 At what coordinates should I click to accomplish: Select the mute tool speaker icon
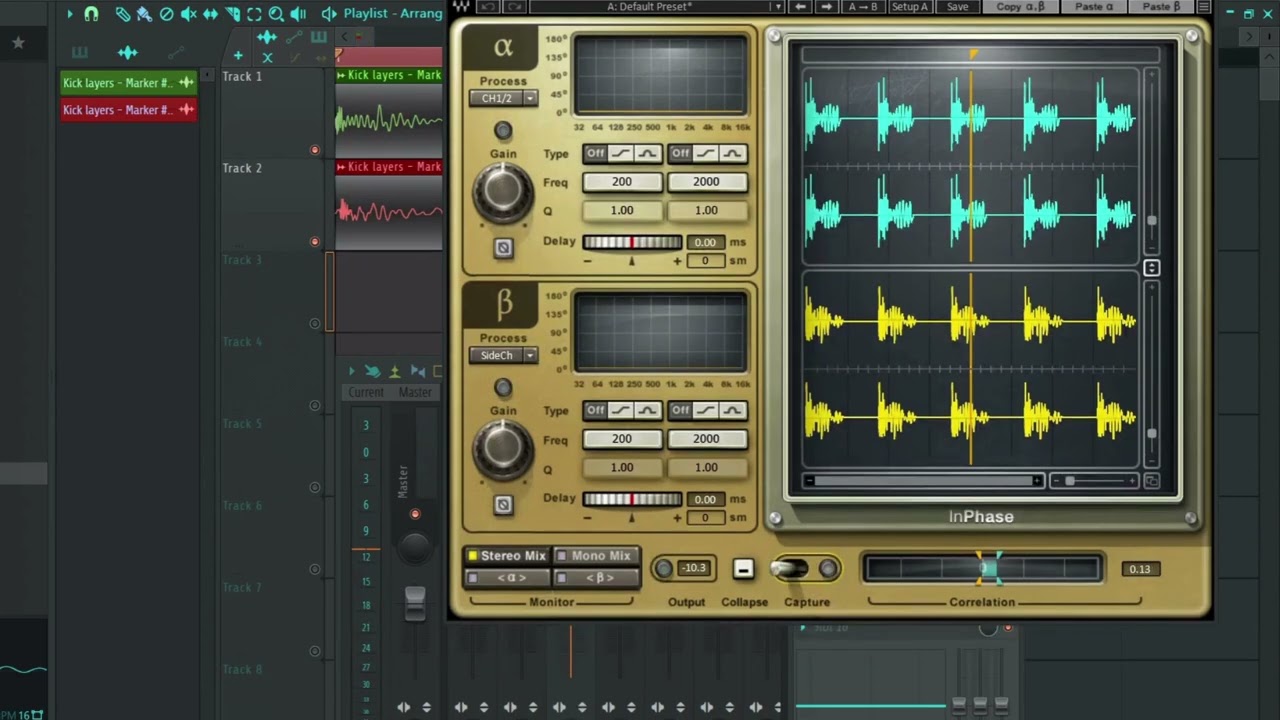pyautogui.click(x=188, y=14)
